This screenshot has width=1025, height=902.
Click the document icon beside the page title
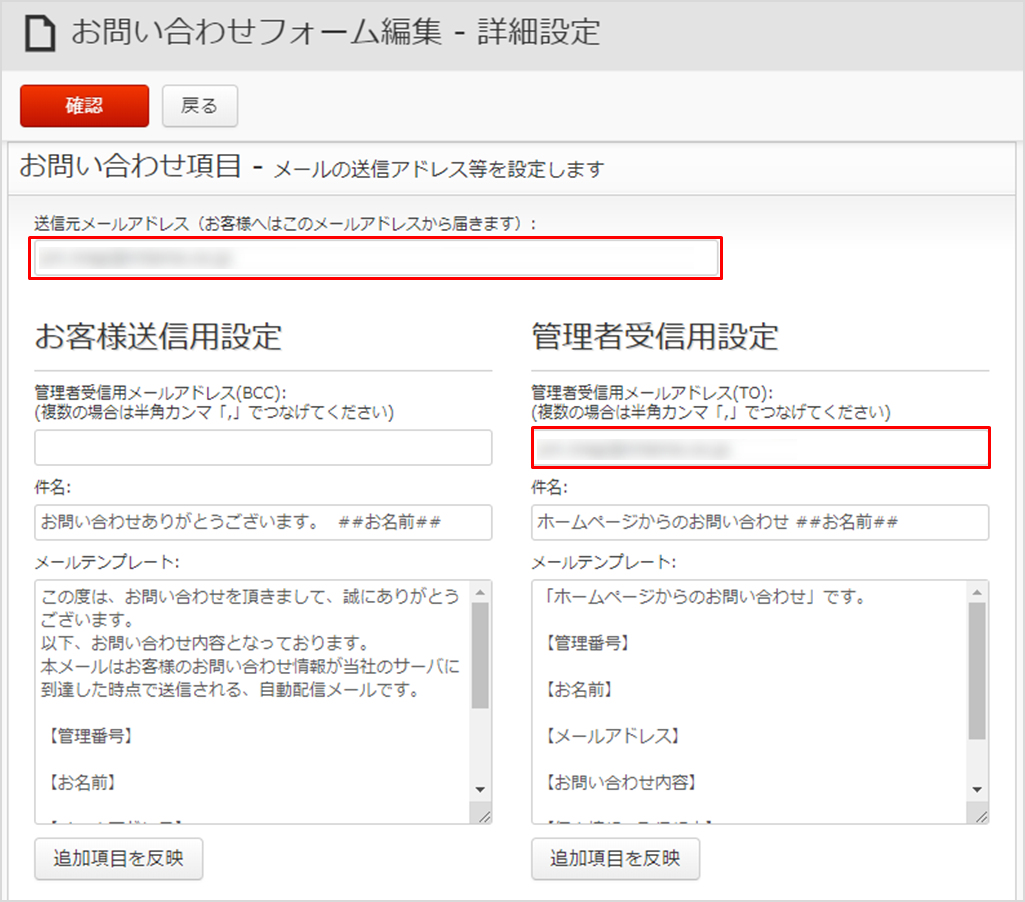[x=40, y=33]
